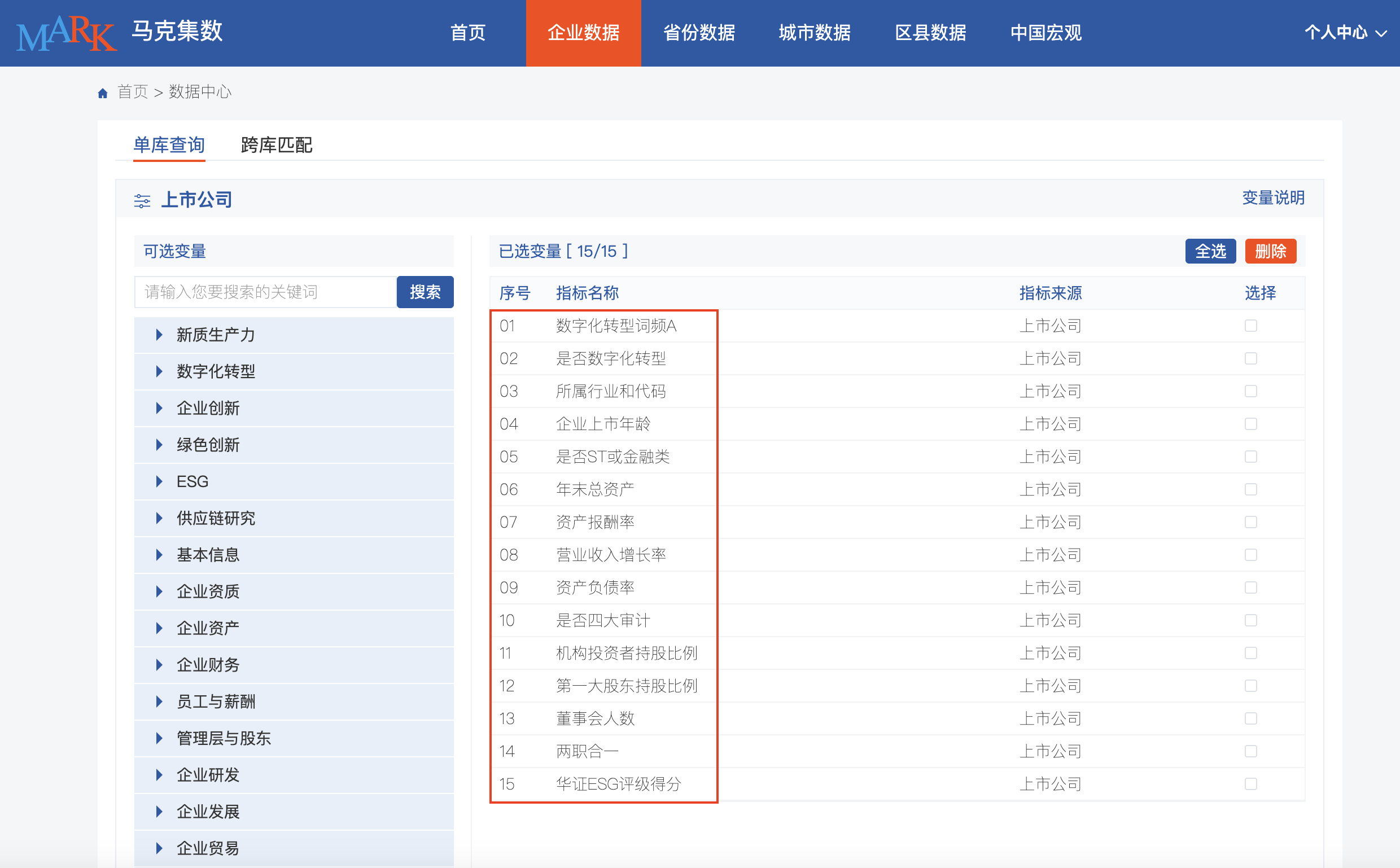This screenshot has height=868, width=1400.
Task: Open the 变量说明 link
Action: pyautogui.click(x=1273, y=198)
